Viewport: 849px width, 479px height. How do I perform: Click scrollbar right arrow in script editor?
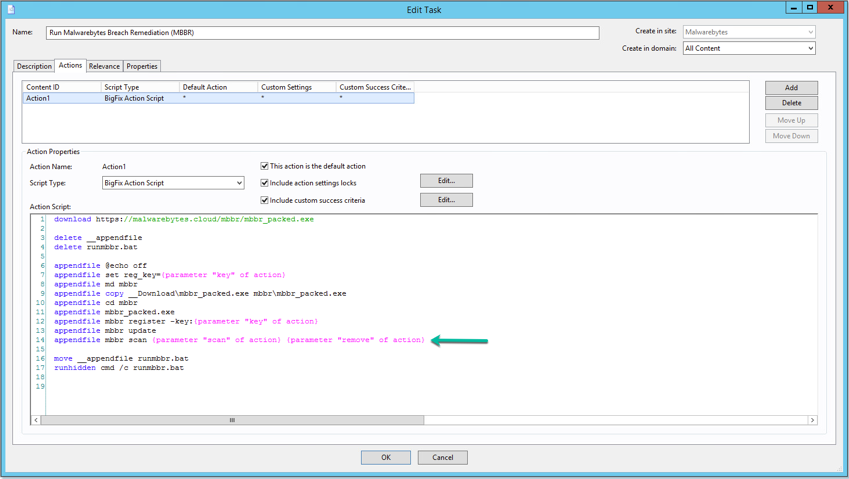click(x=812, y=420)
